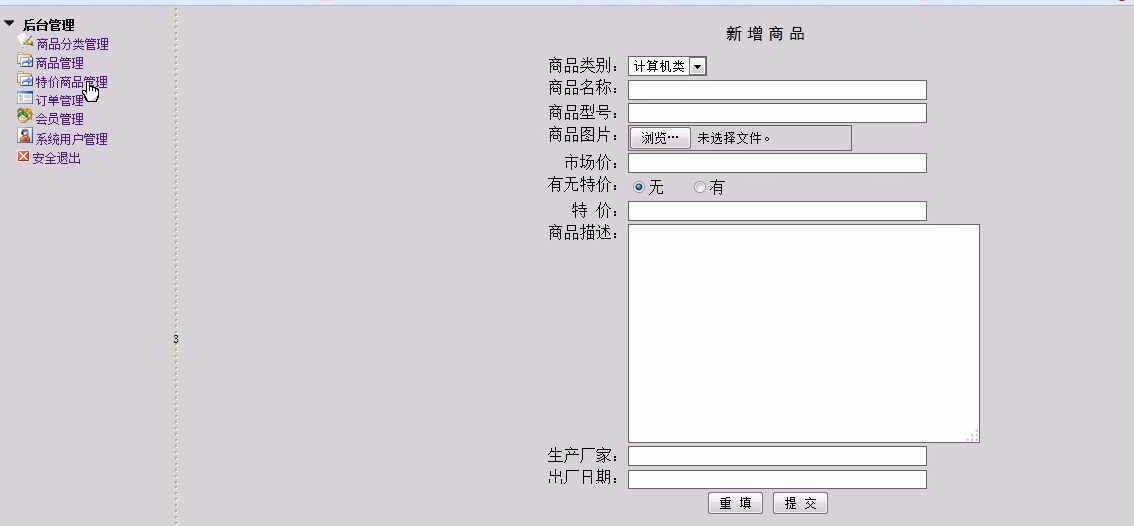Focus the 商品型号 input field
Screen dimensions: 1134x526
[x=777, y=113]
